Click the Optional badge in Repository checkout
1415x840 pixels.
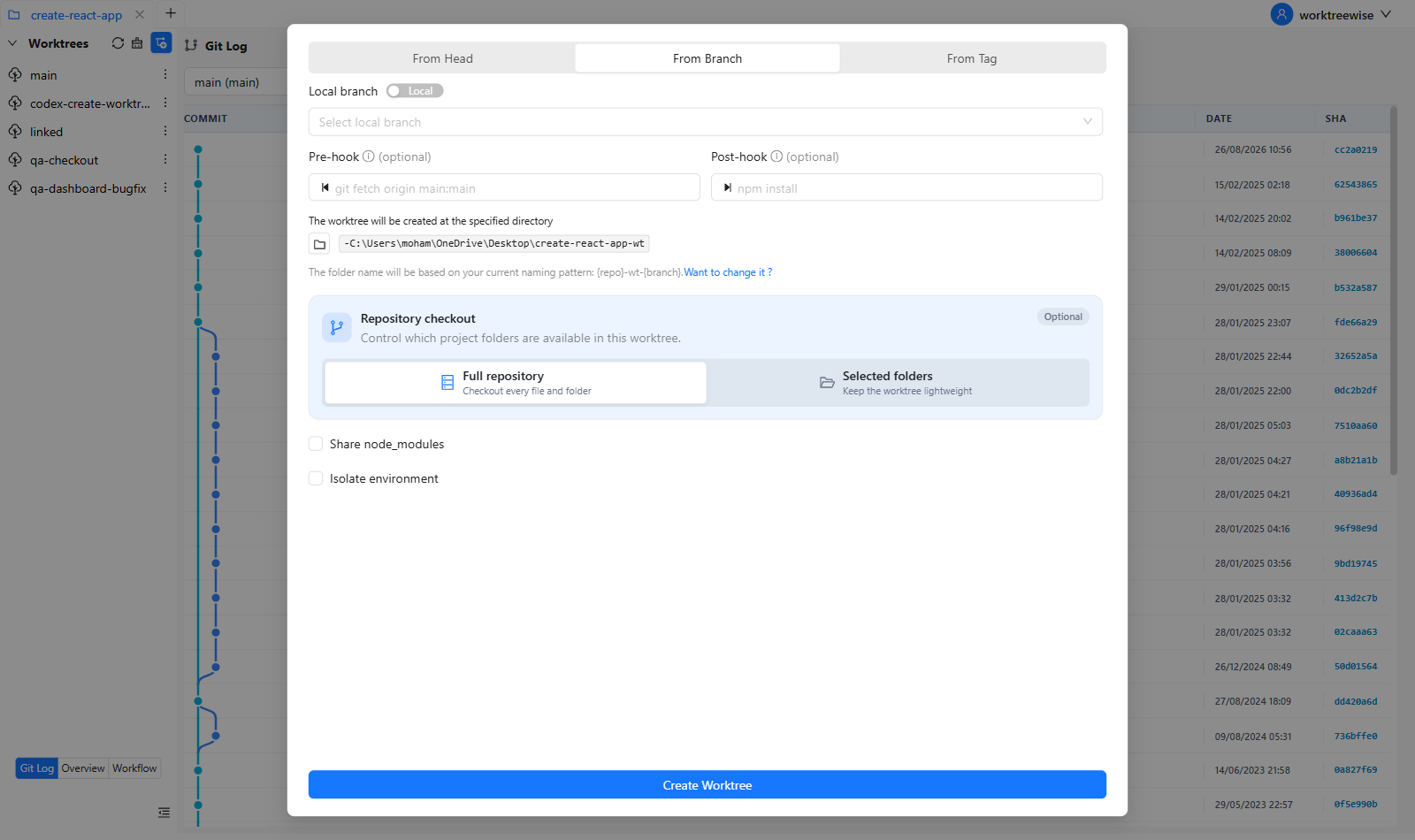[1063, 317]
